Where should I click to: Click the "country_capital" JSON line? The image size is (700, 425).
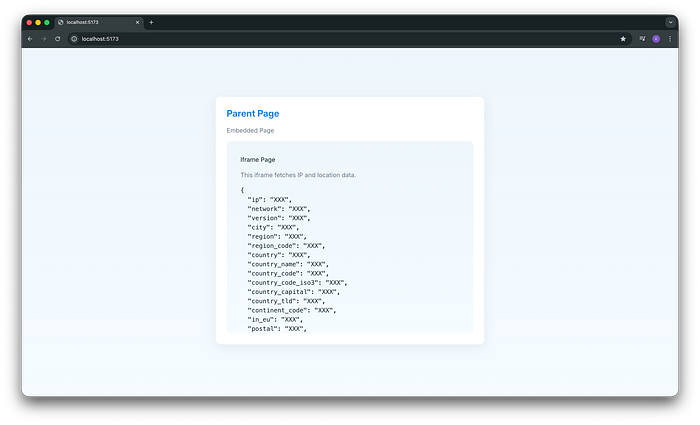pos(294,292)
